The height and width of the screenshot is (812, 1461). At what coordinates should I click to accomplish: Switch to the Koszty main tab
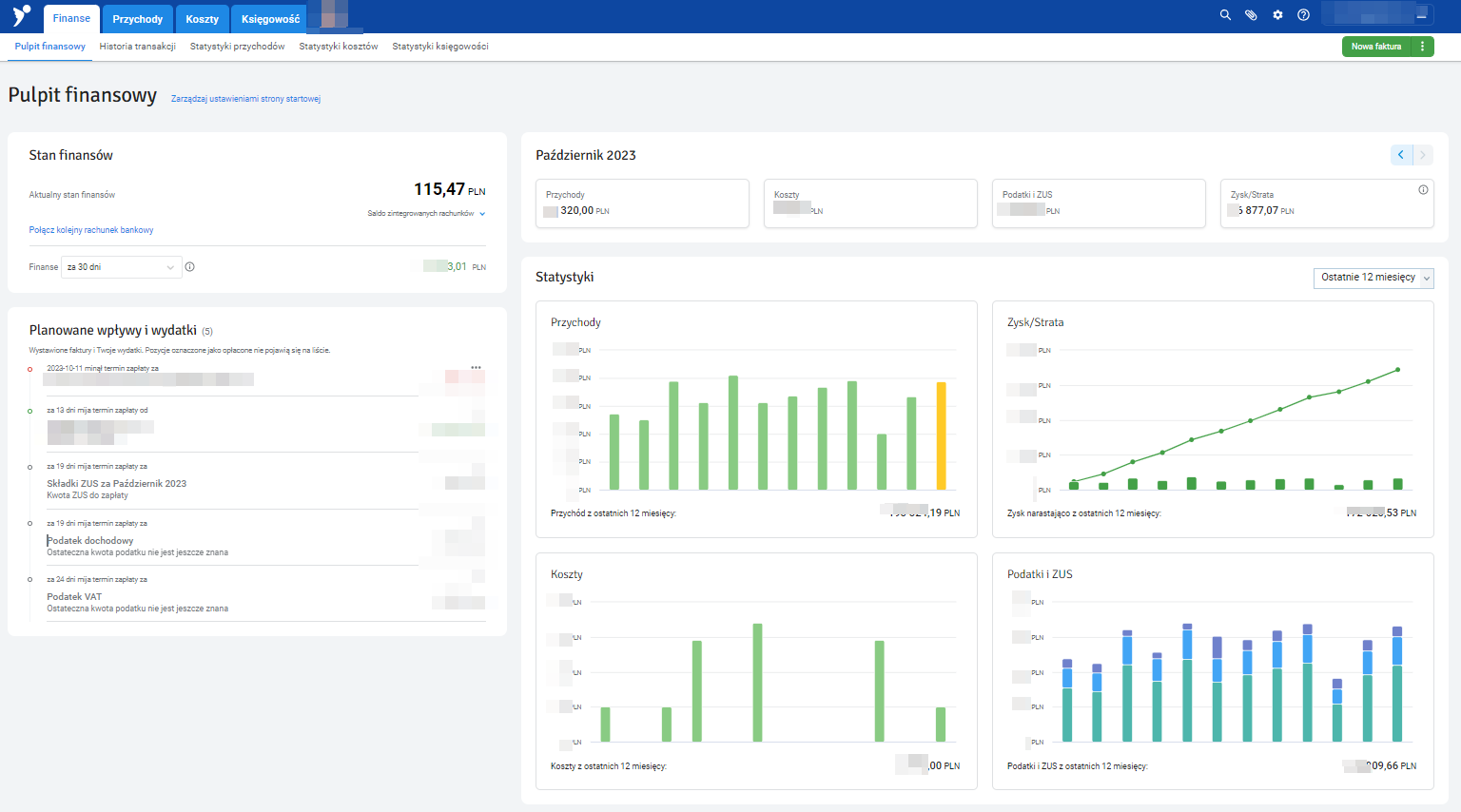pos(202,19)
